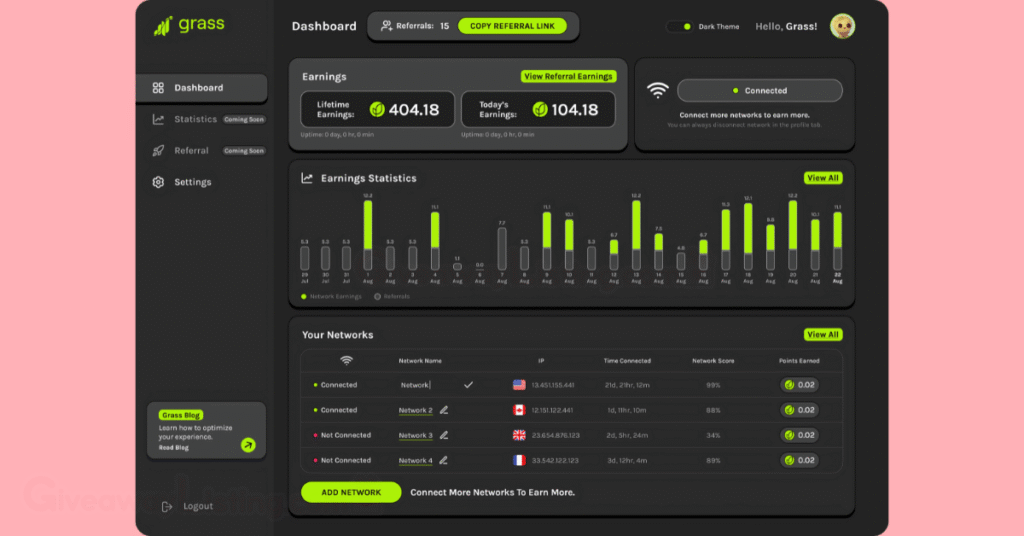Toggle the Referrals legend item
This screenshot has height=536, width=1024.
pyautogui.click(x=392, y=296)
